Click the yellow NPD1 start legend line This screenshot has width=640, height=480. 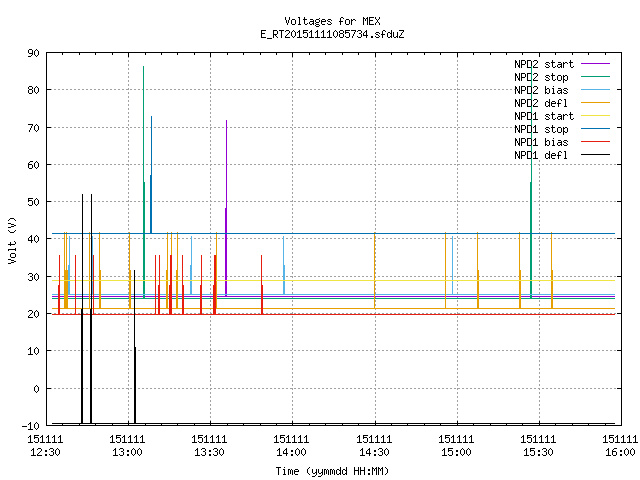tap(595, 116)
